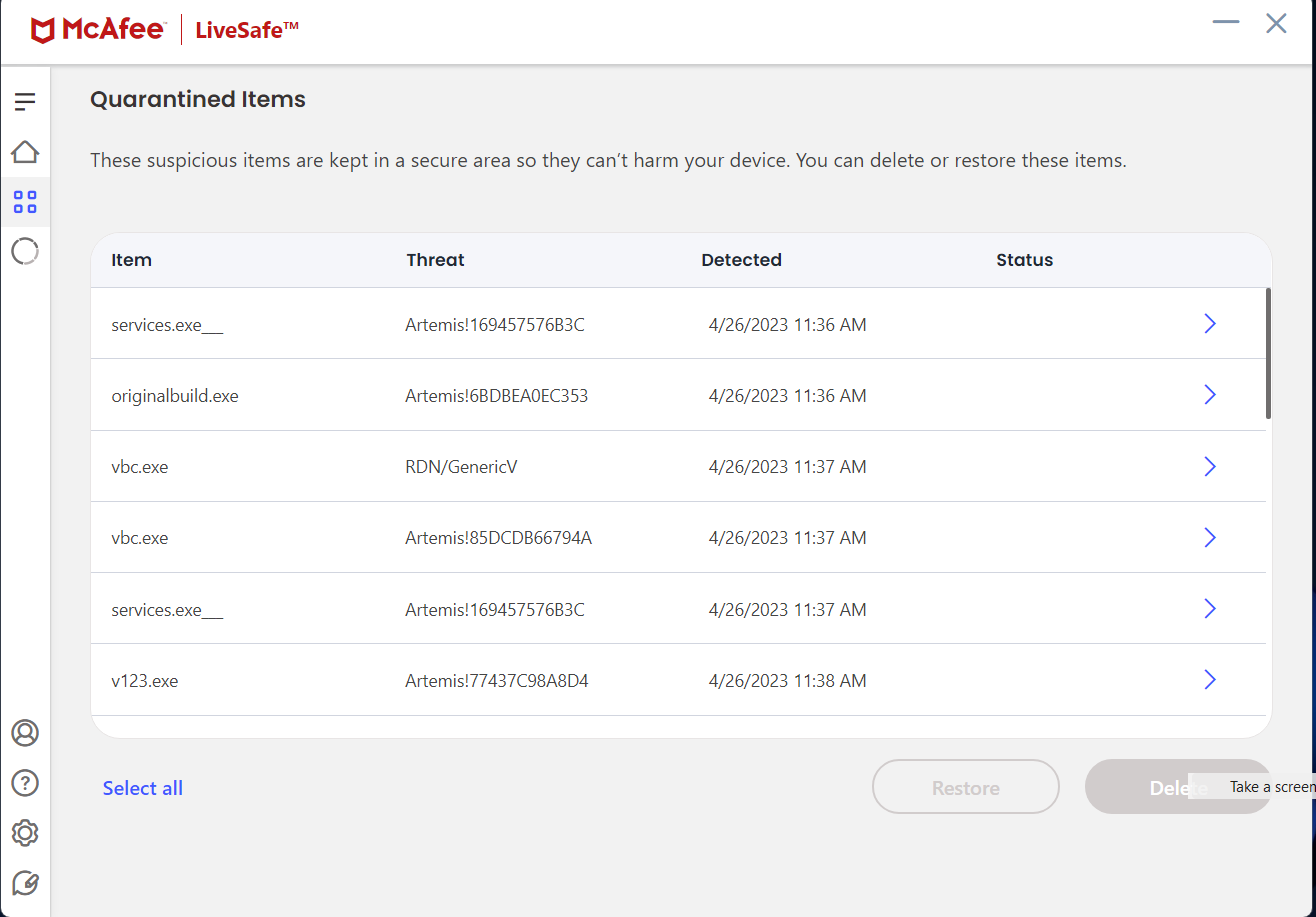Click the vbc.exe name beside RDN/GenericV
Viewport: 1316px width, 917px height.
tap(139, 467)
